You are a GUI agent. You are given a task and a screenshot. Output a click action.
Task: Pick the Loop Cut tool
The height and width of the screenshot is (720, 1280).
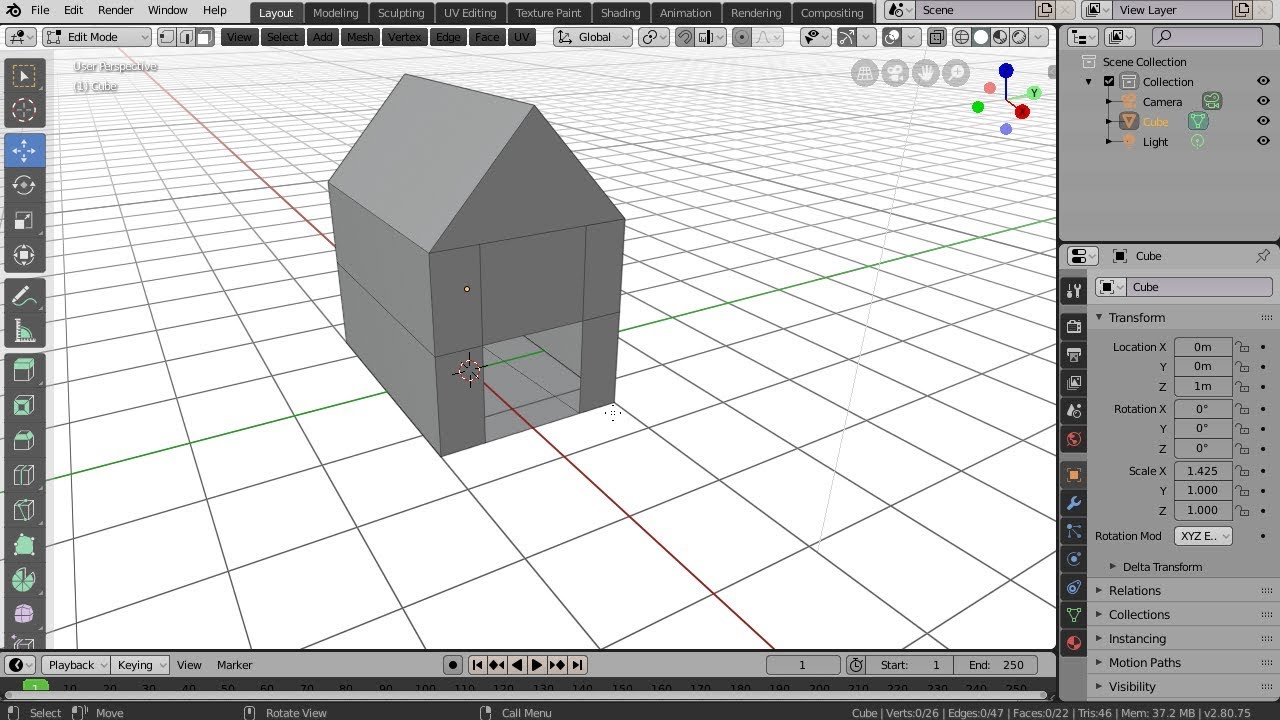coord(24,476)
